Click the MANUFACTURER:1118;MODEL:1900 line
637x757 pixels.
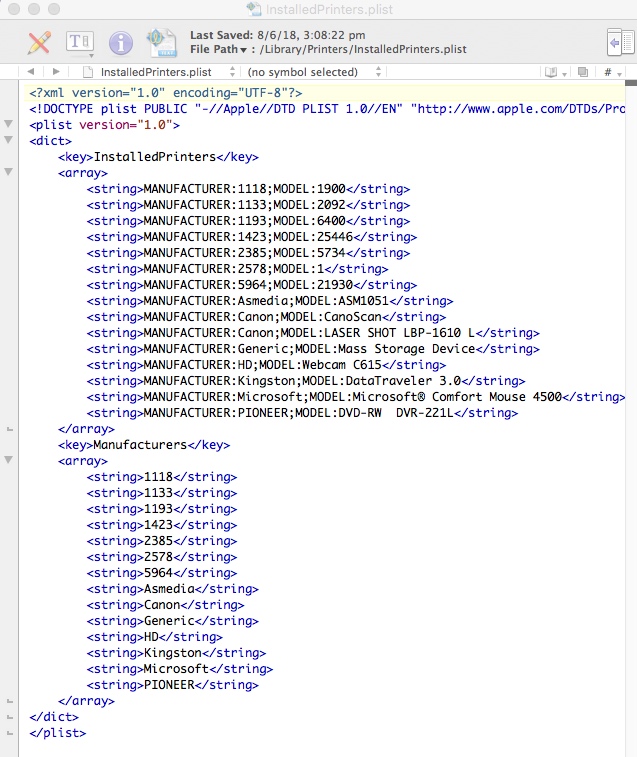[248, 189]
